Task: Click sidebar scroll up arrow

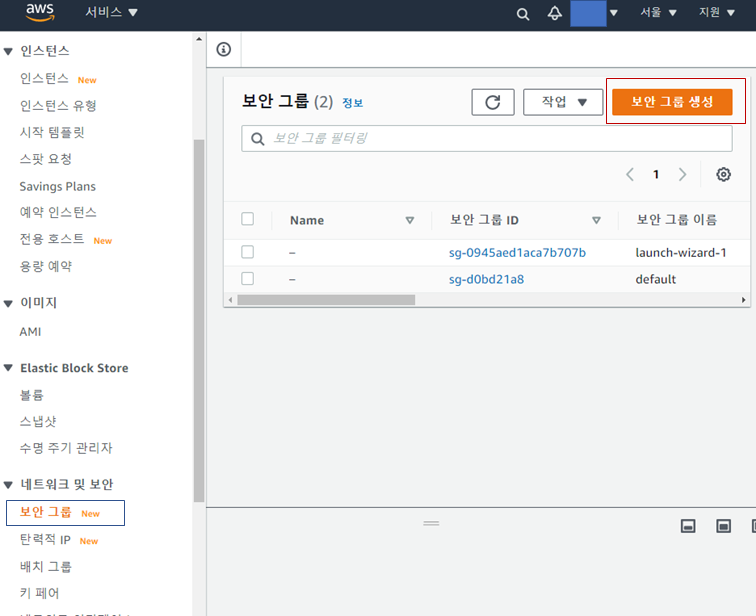Action: coord(199,39)
